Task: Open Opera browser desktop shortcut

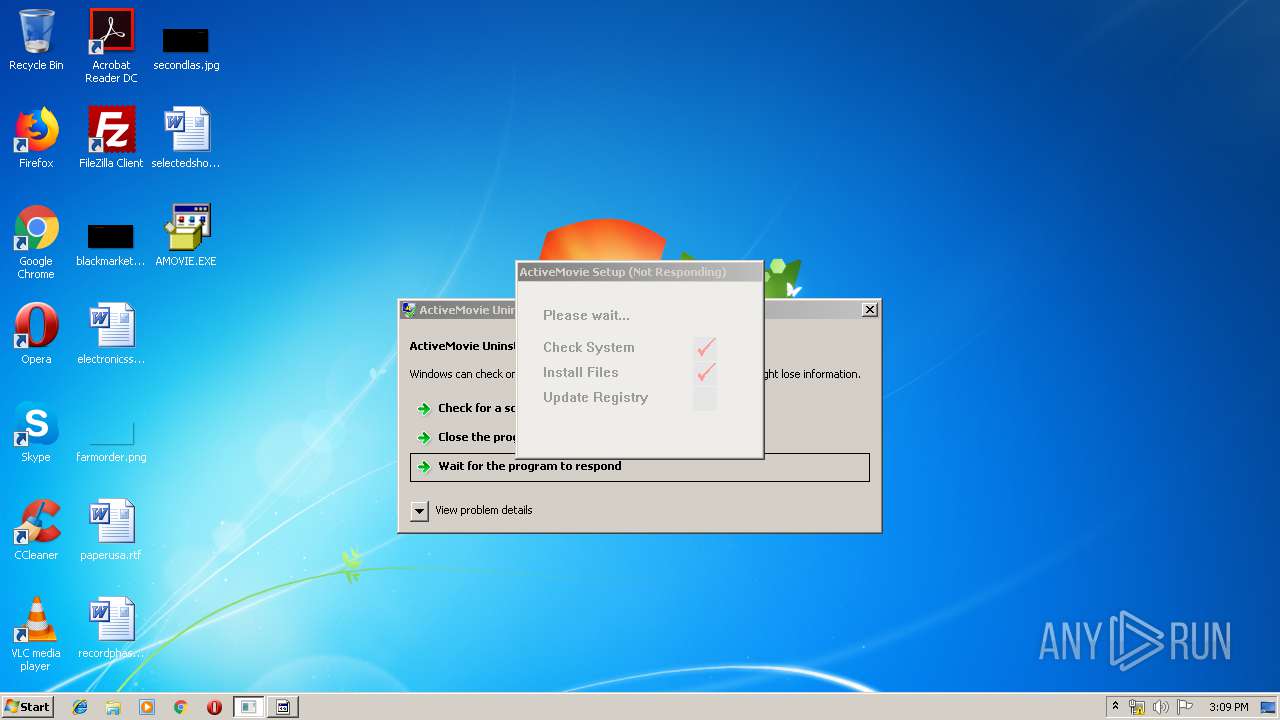Action: (x=36, y=335)
